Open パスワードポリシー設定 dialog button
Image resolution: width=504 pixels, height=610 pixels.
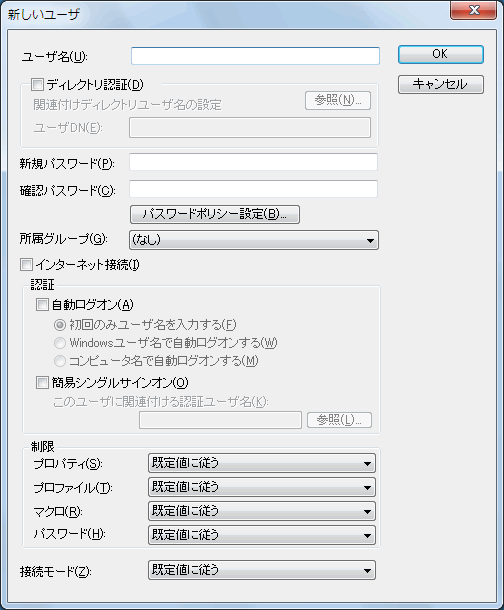(215, 214)
